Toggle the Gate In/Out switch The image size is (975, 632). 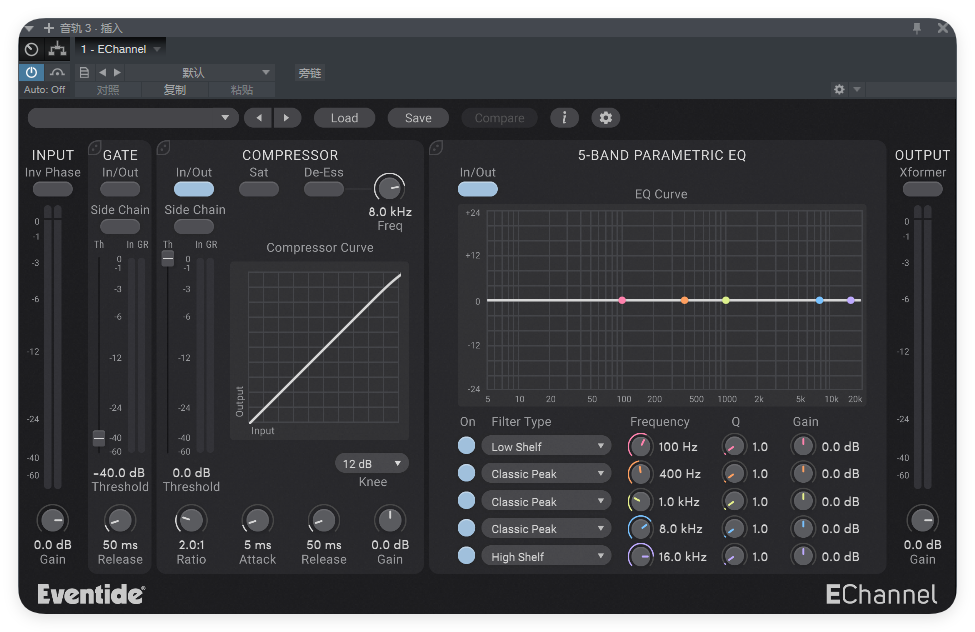[120, 189]
